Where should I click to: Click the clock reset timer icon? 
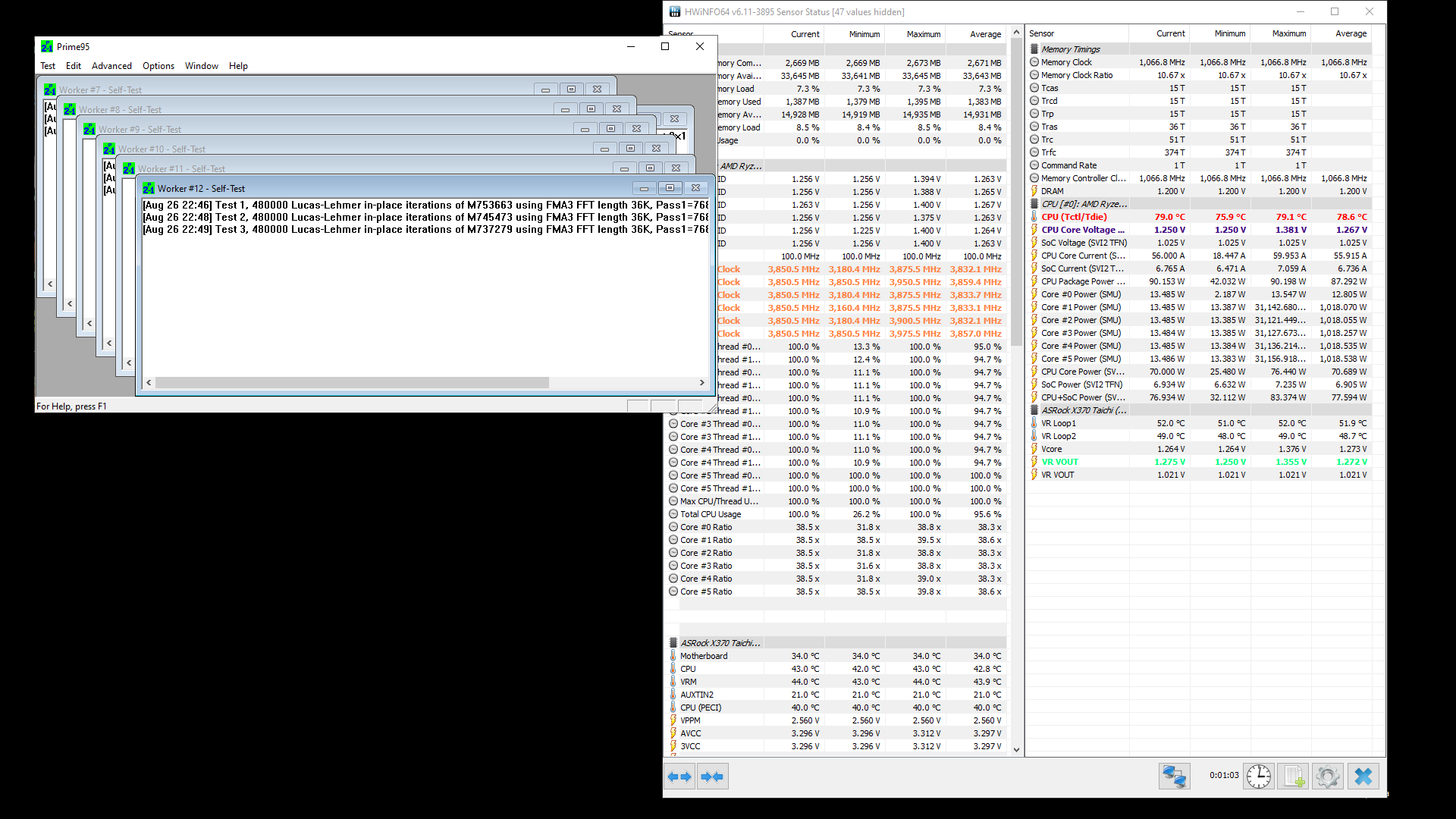tap(1259, 777)
